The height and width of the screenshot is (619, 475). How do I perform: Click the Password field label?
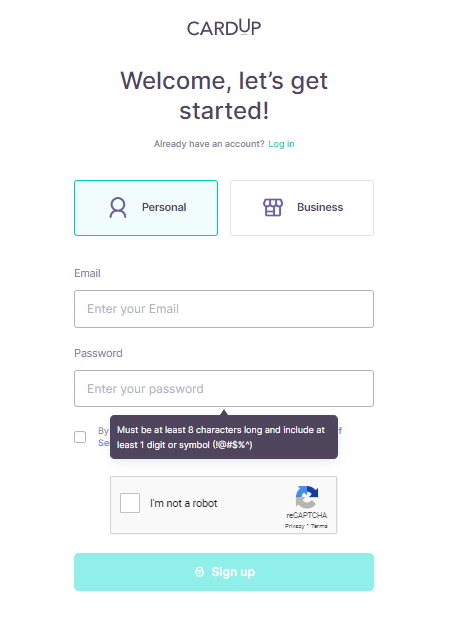pyautogui.click(x=98, y=353)
